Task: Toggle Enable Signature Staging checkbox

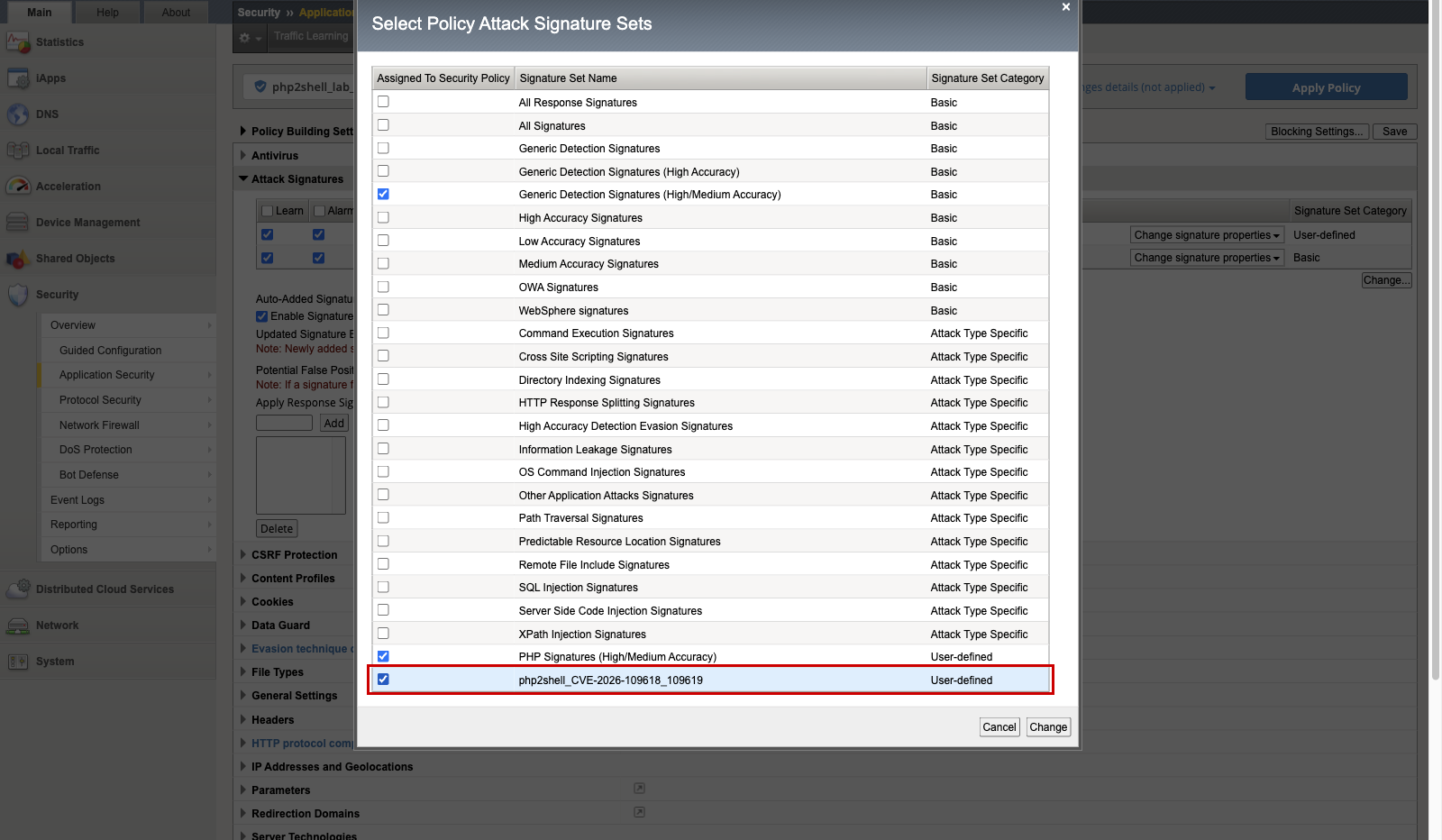Action: coord(261,316)
